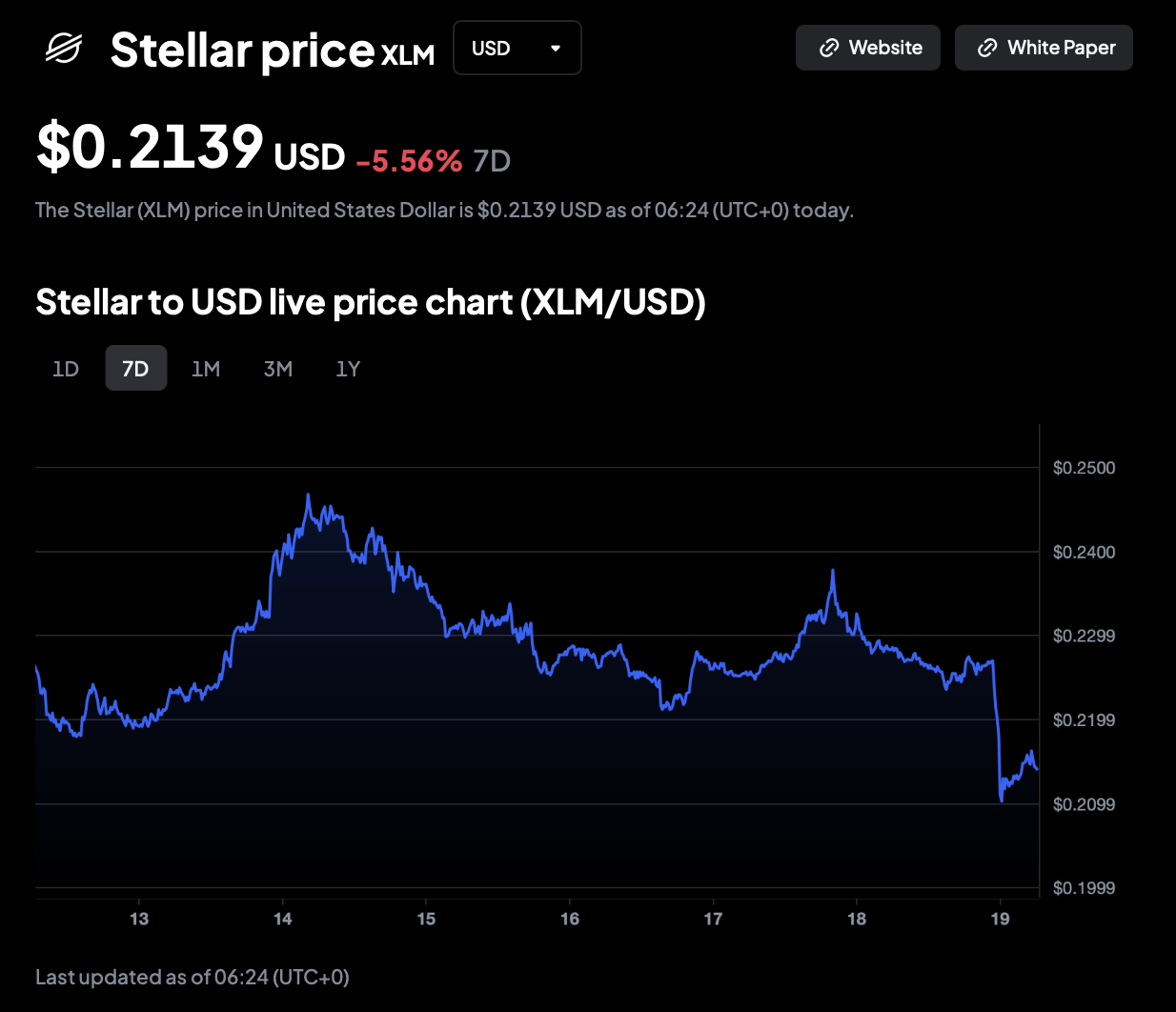This screenshot has height=1012, width=1176.
Task: Open the USD currency dropdown
Action: 517,48
